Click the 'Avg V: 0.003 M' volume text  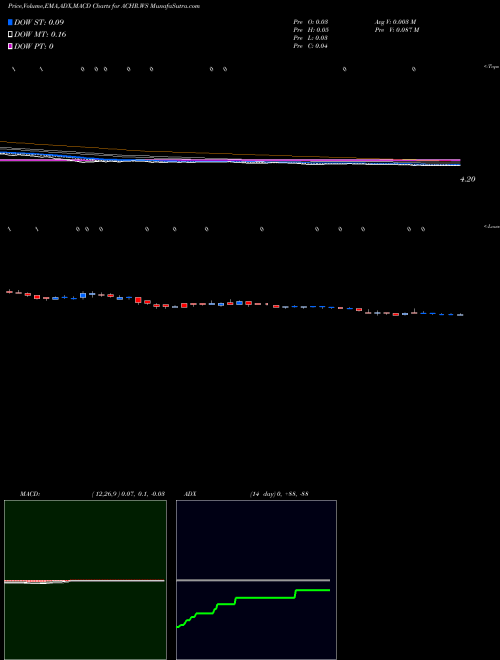click(395, 22)
